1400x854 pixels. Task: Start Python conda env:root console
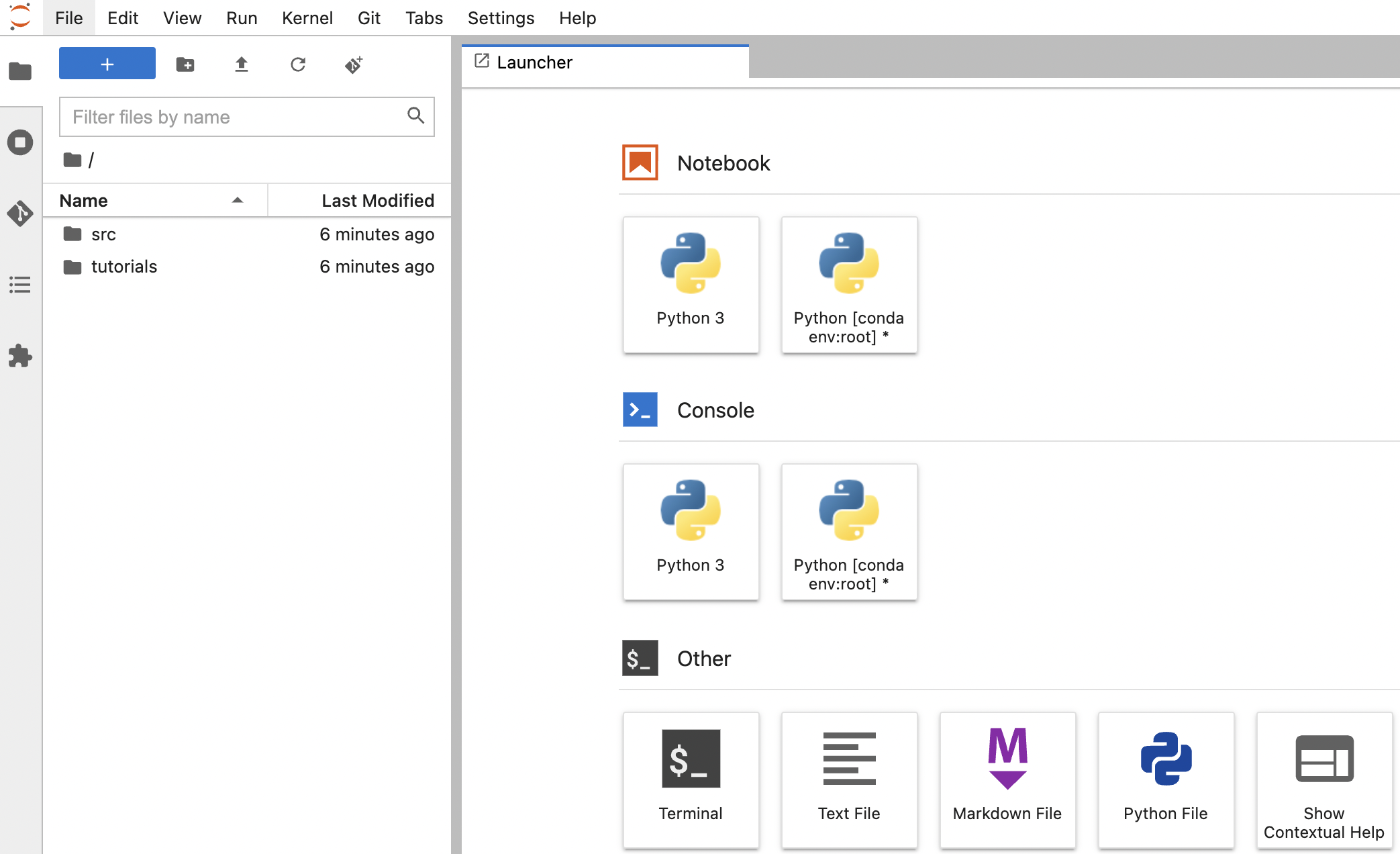click(x=849, y=532)
